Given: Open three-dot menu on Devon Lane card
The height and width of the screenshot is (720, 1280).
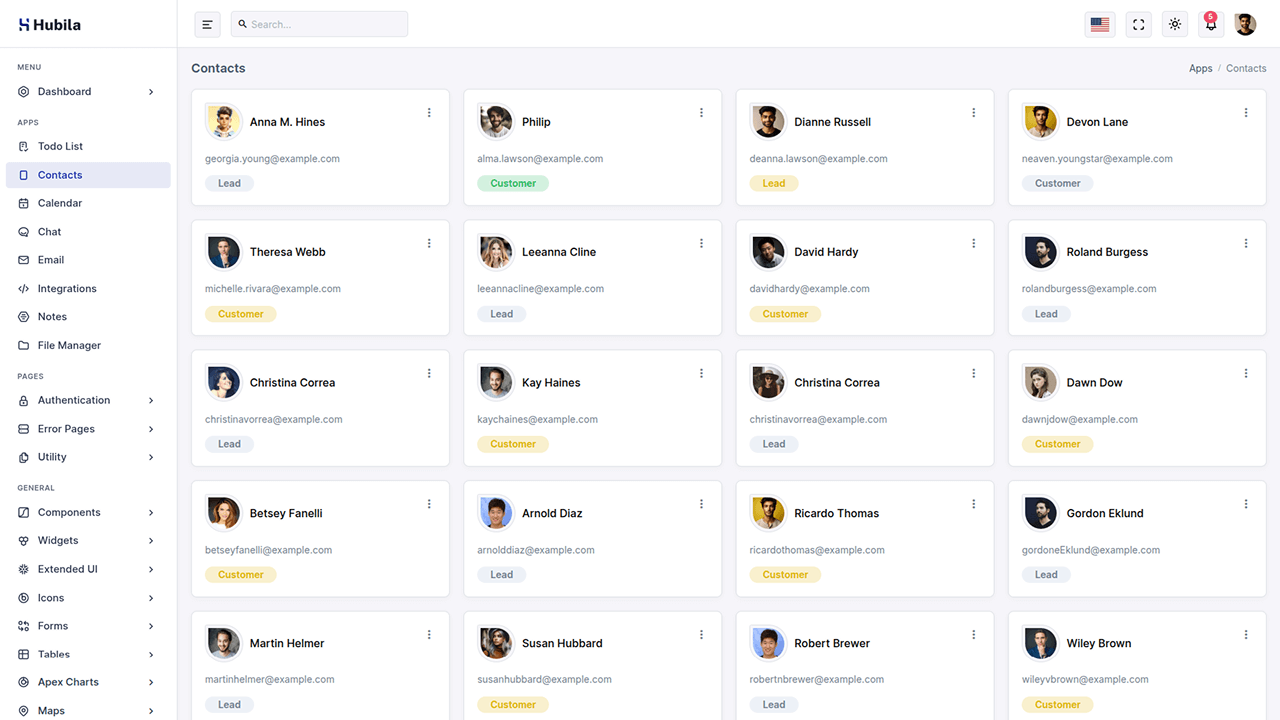Looking at the screenshot, I should pos(1246,113).
